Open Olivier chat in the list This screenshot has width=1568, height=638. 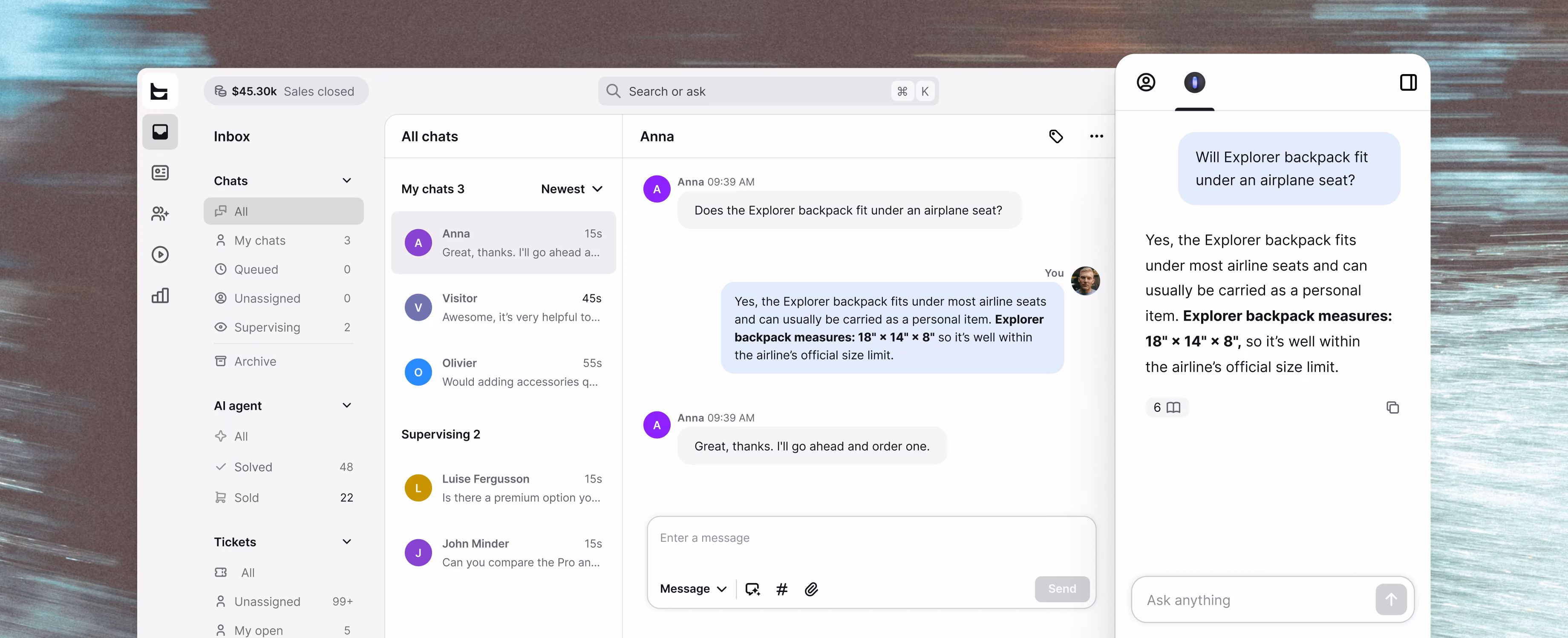(x=503, y=372)
